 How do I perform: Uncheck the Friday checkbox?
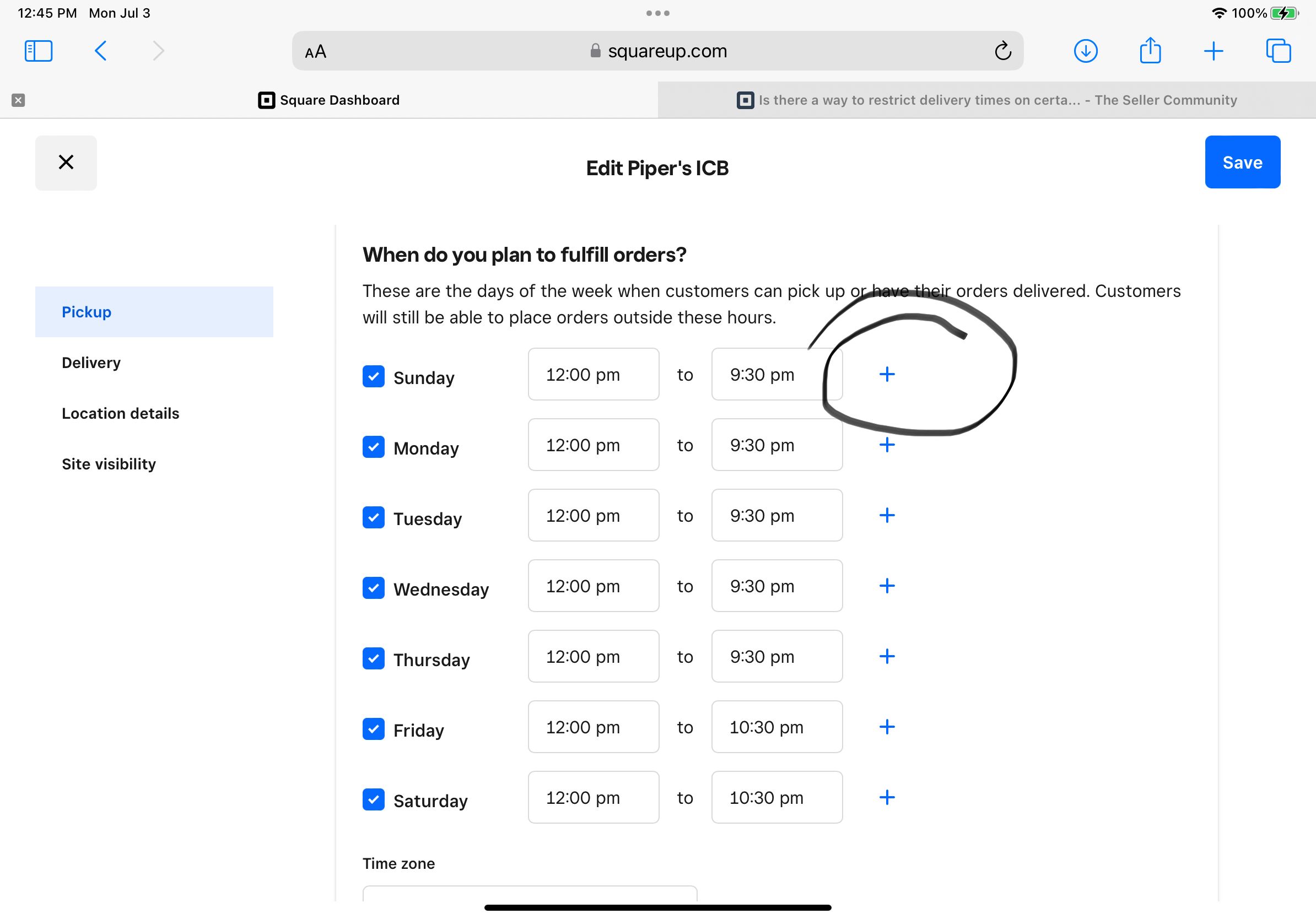click(373, 729)
